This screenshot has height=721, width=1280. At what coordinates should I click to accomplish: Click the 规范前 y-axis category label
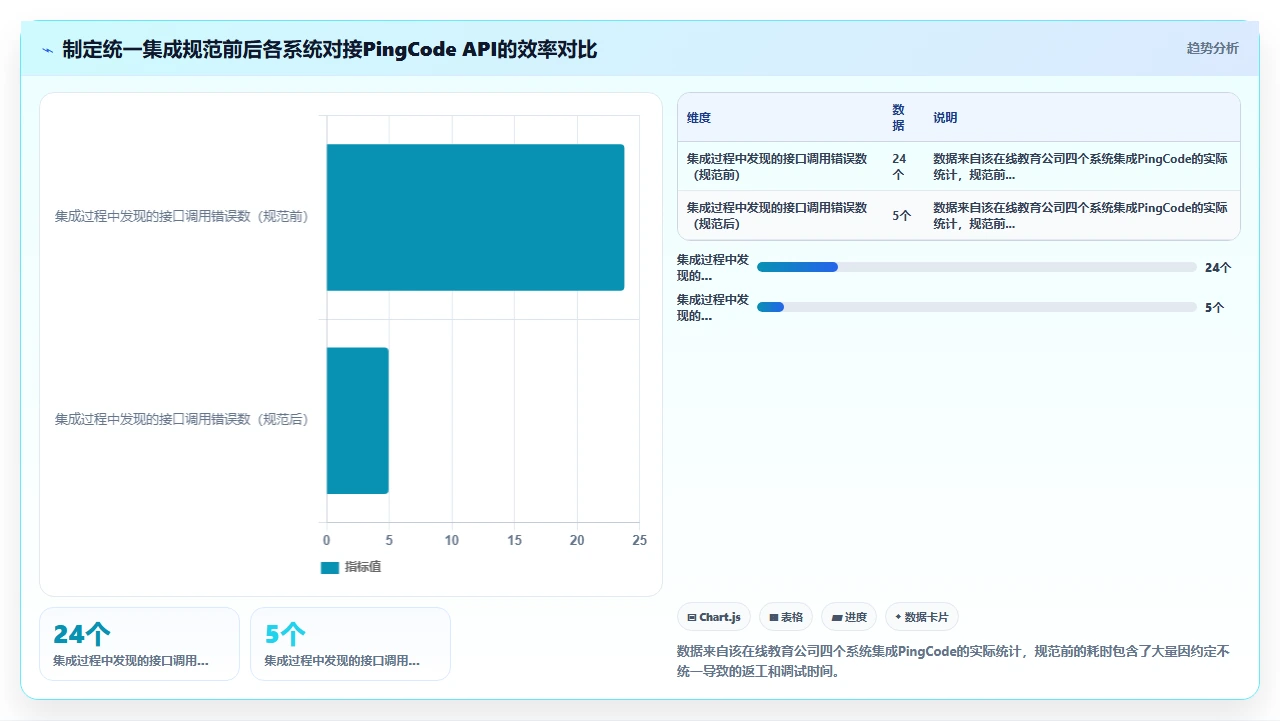click(x=182, y=217)
